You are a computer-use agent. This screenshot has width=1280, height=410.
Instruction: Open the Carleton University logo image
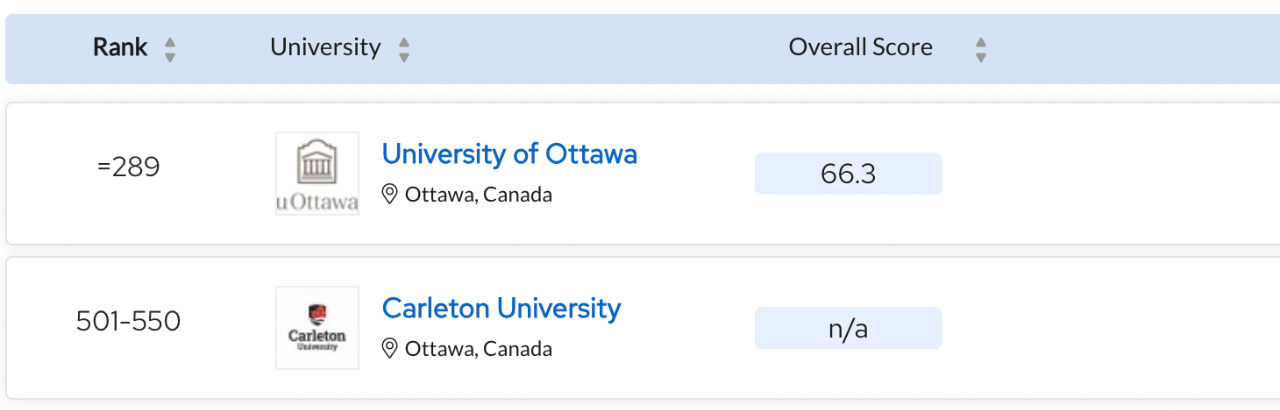(x=317, y=328)
